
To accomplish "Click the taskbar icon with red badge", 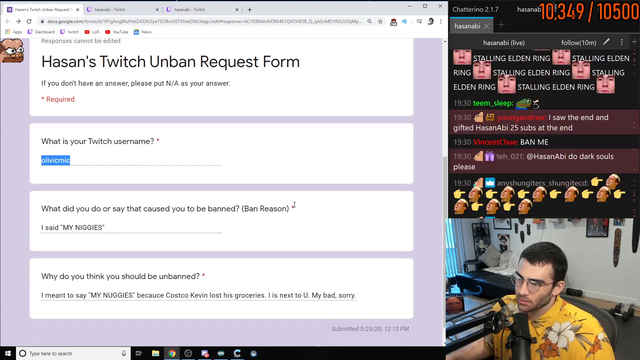I will tap(204, 353).
